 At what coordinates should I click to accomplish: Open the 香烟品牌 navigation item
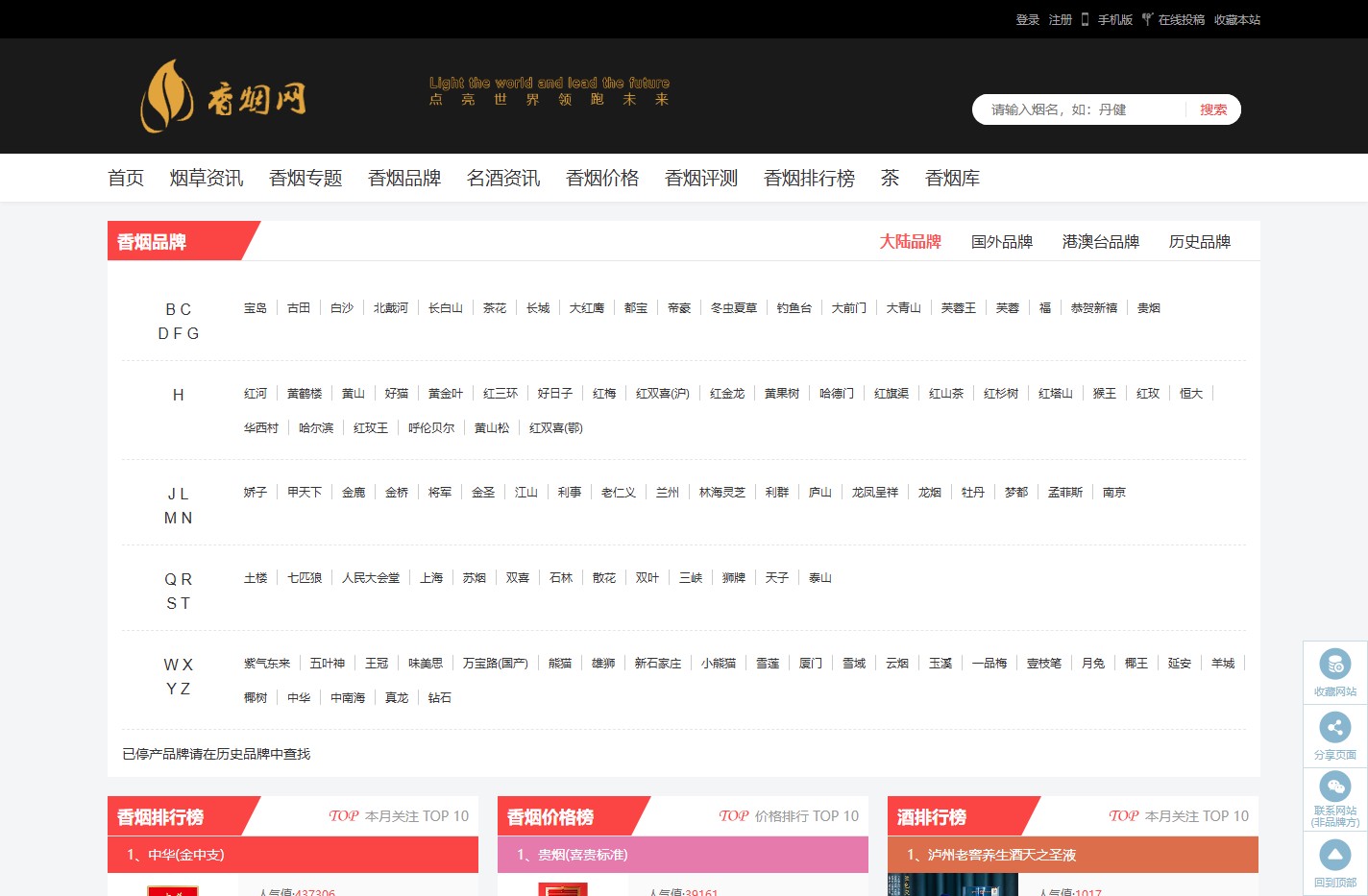404,178
